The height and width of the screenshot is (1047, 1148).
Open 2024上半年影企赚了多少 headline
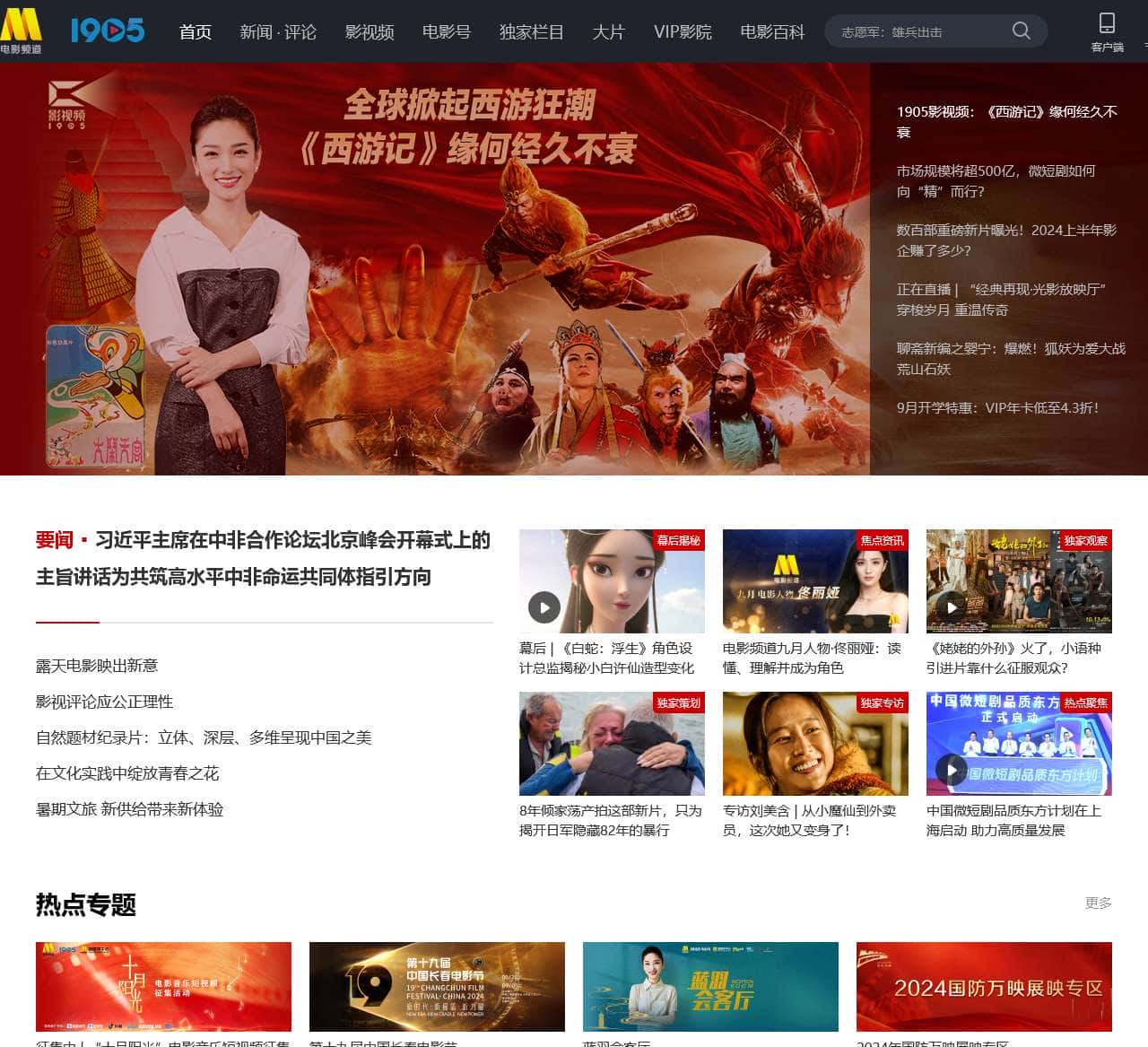click(x=1006, y=240)
